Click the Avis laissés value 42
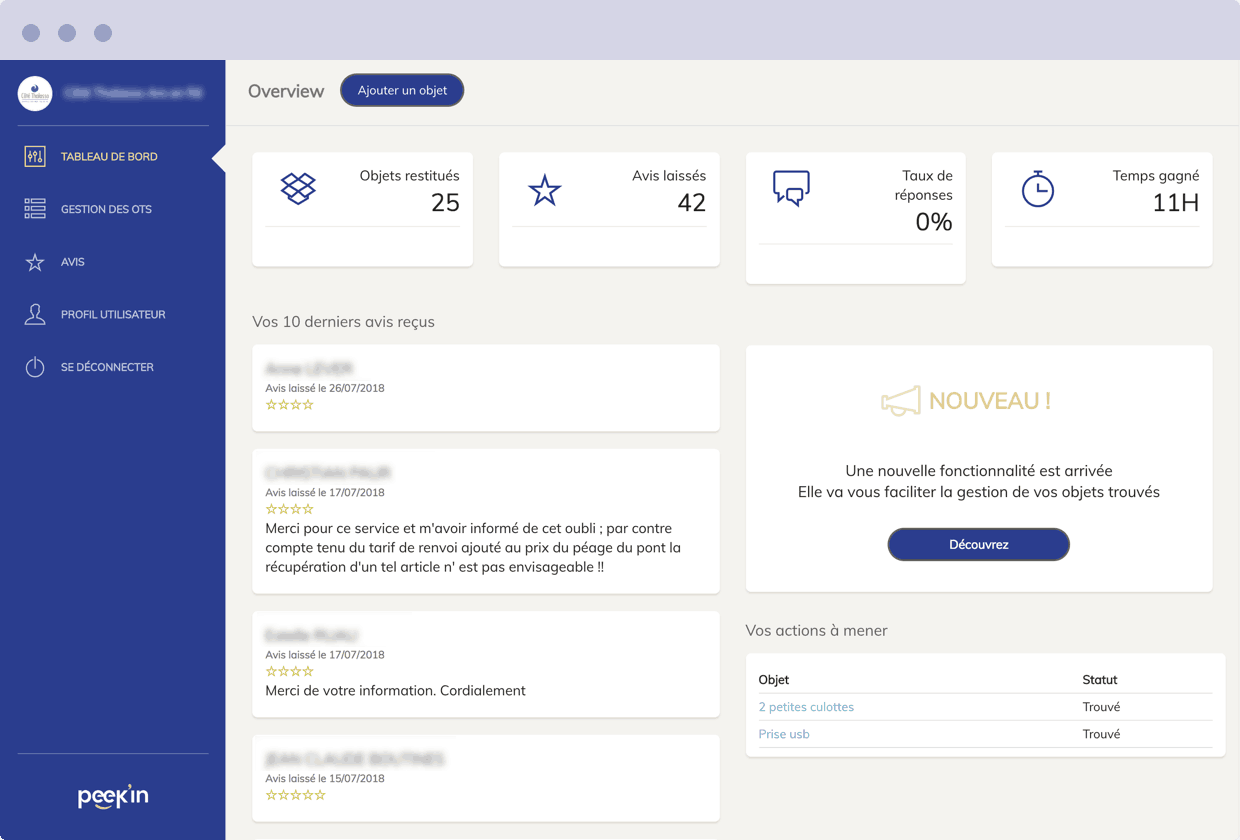The image size is (1240, 840). [691, 202]
